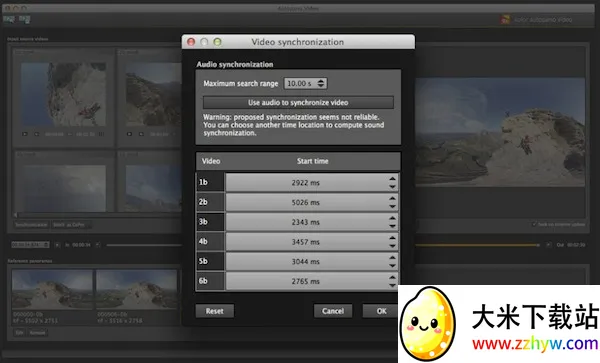Viewport: 600px width, 363px height.
Task: Click the Autopano Video logo icon
Action: pos(505,20)
